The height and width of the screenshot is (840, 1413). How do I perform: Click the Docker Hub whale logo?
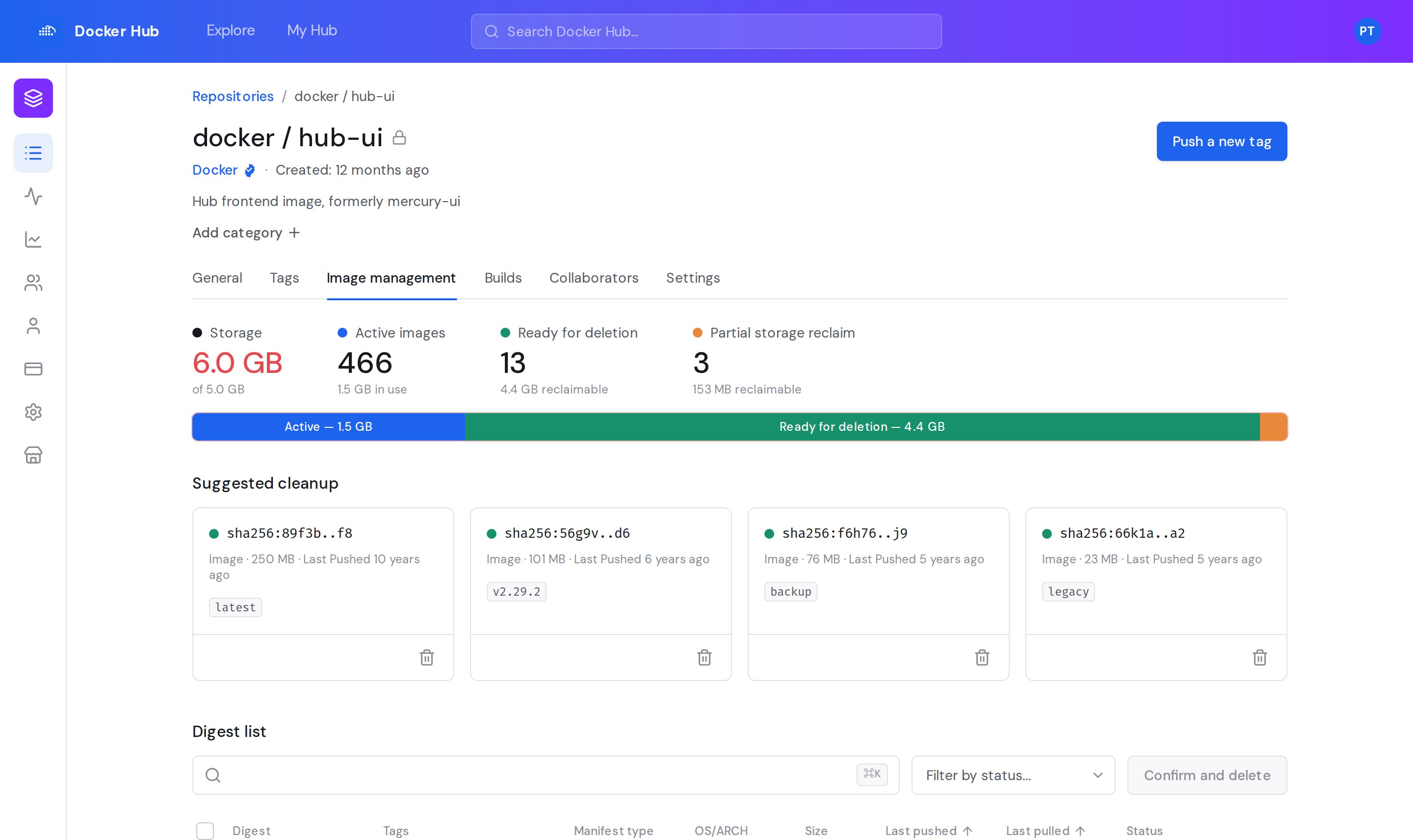tap(47, 30)
